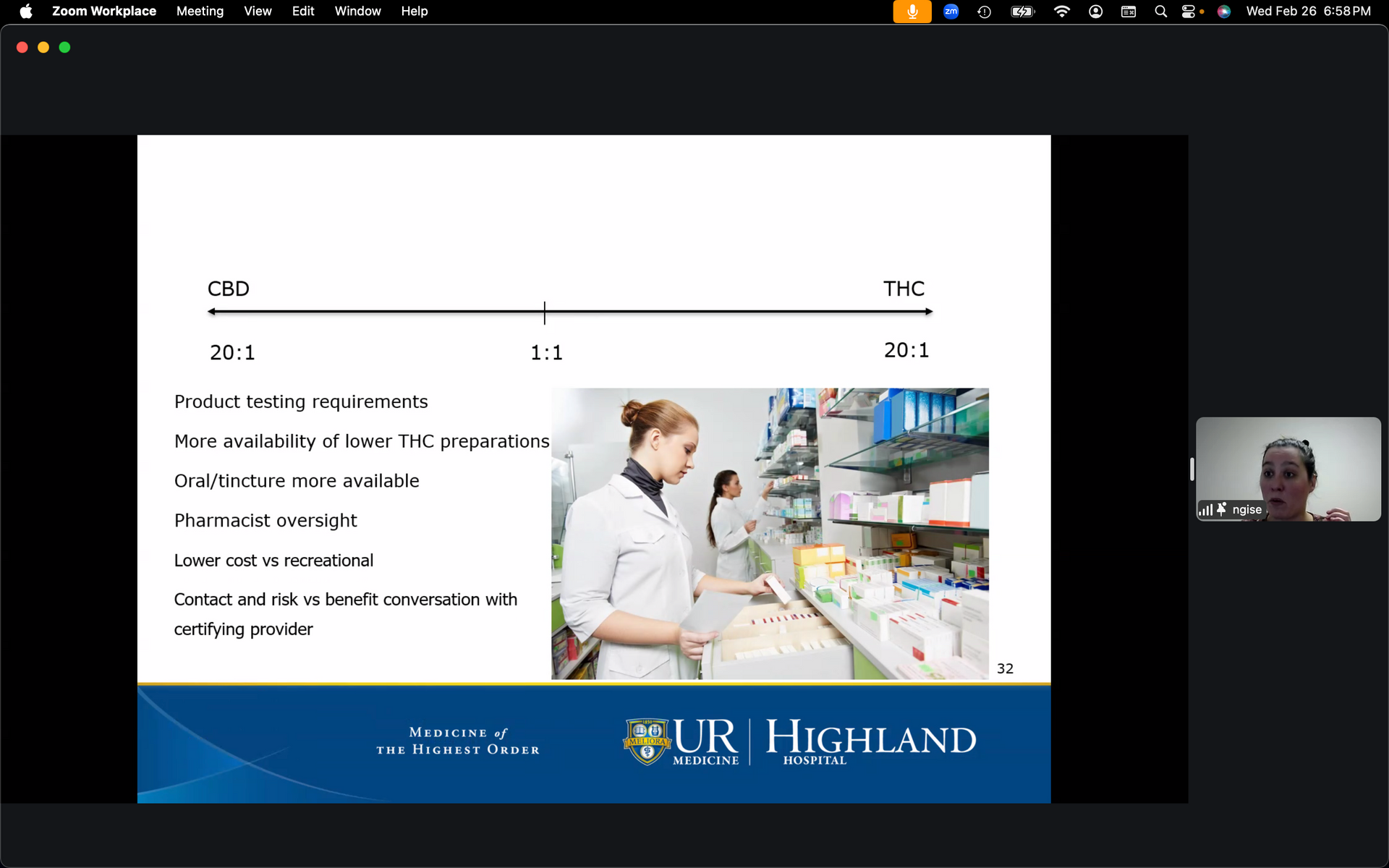The image size is (1389, 868).
Task: Open the Wi-Fi status menu
Action: click(1061, 12)
